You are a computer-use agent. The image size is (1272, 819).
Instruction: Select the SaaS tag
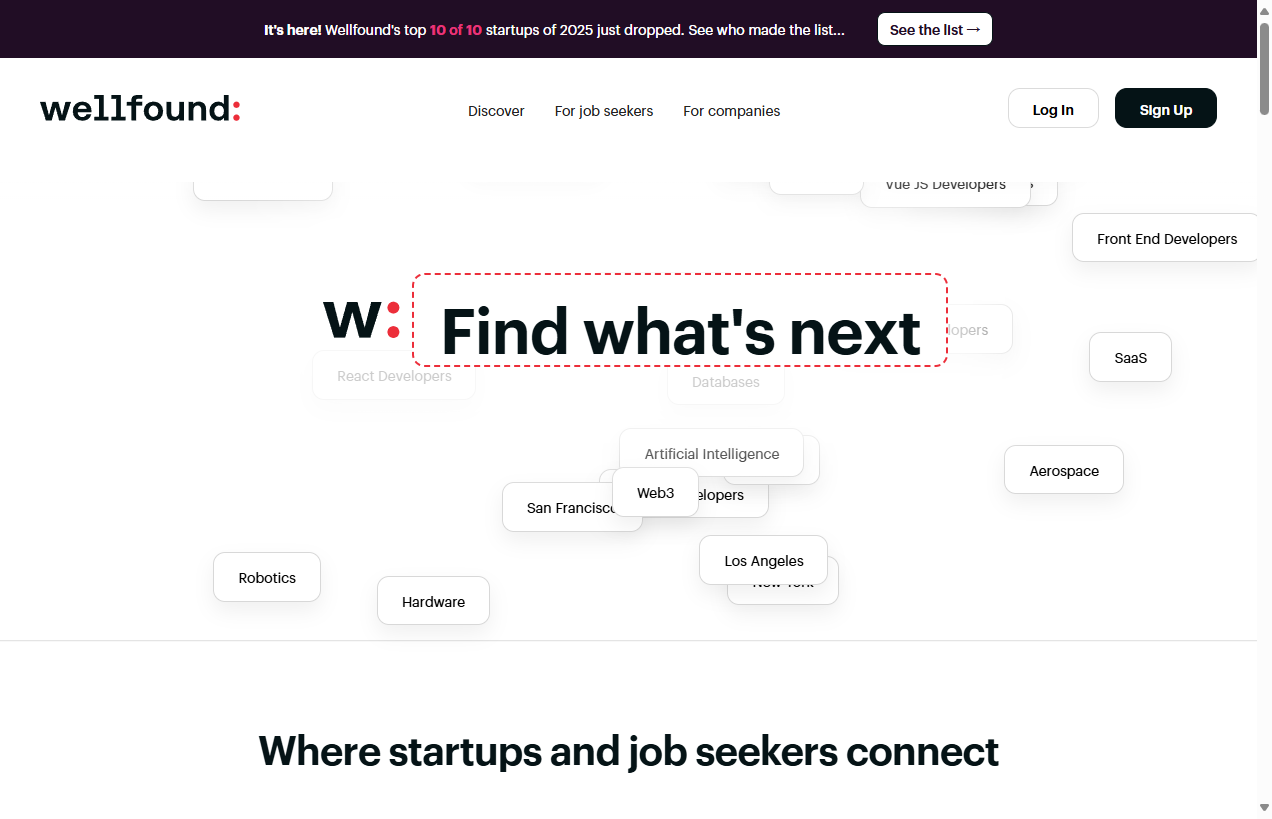1130,357
